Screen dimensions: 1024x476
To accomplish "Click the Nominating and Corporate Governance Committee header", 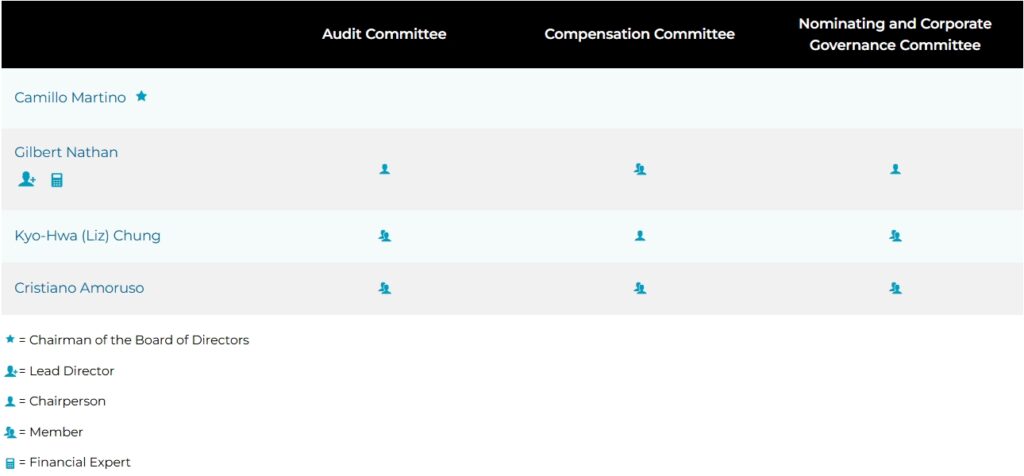I will tap(895, 35).
